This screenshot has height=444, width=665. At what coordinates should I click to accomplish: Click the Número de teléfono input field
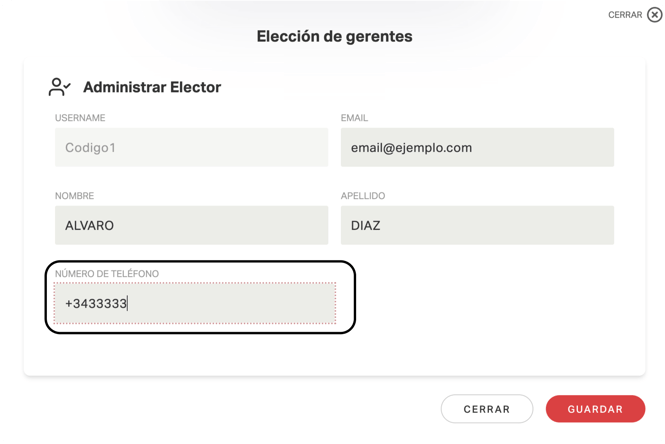tap(195, 303)
